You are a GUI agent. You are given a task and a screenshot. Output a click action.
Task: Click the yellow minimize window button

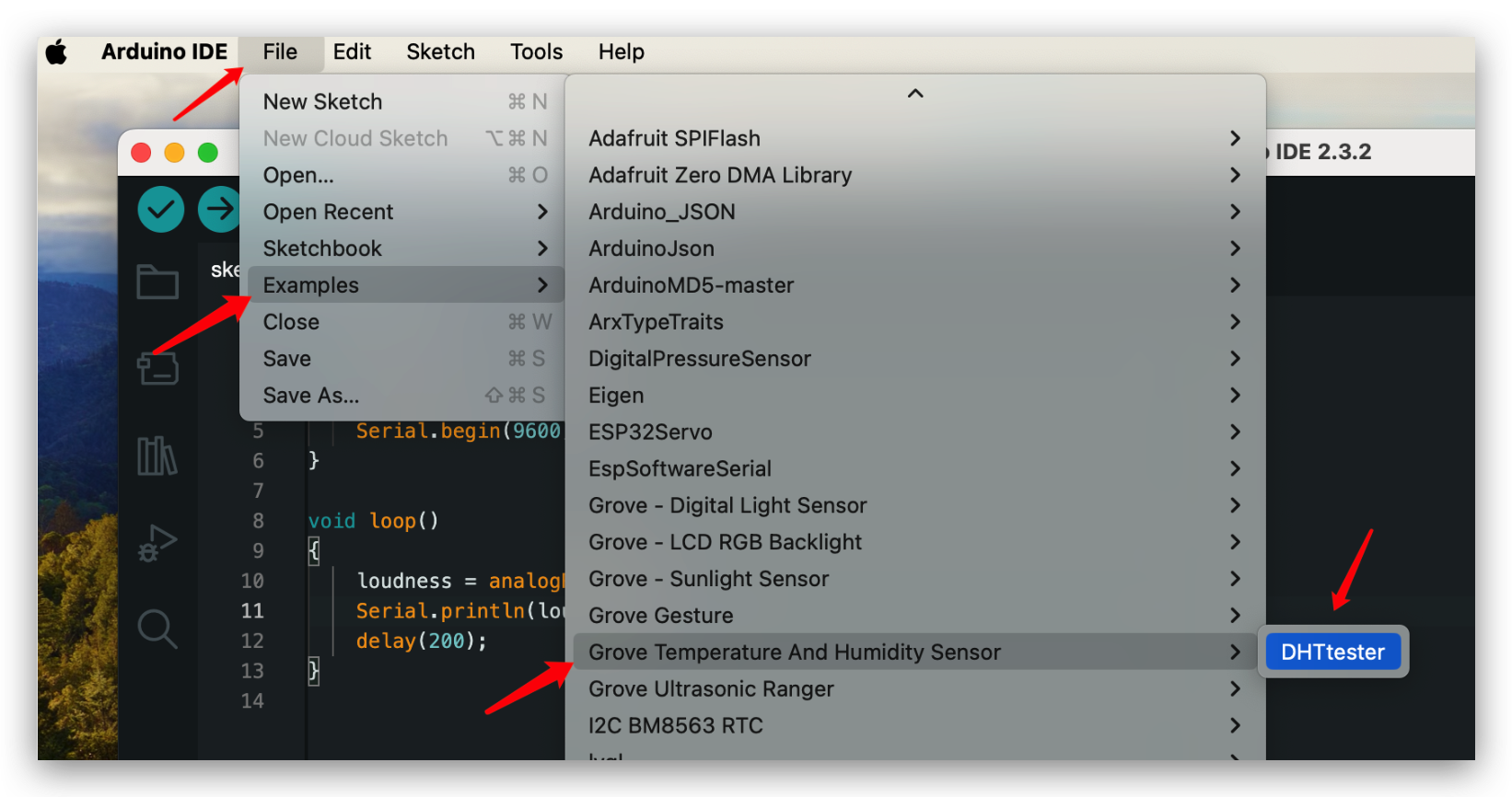[174, 152]
